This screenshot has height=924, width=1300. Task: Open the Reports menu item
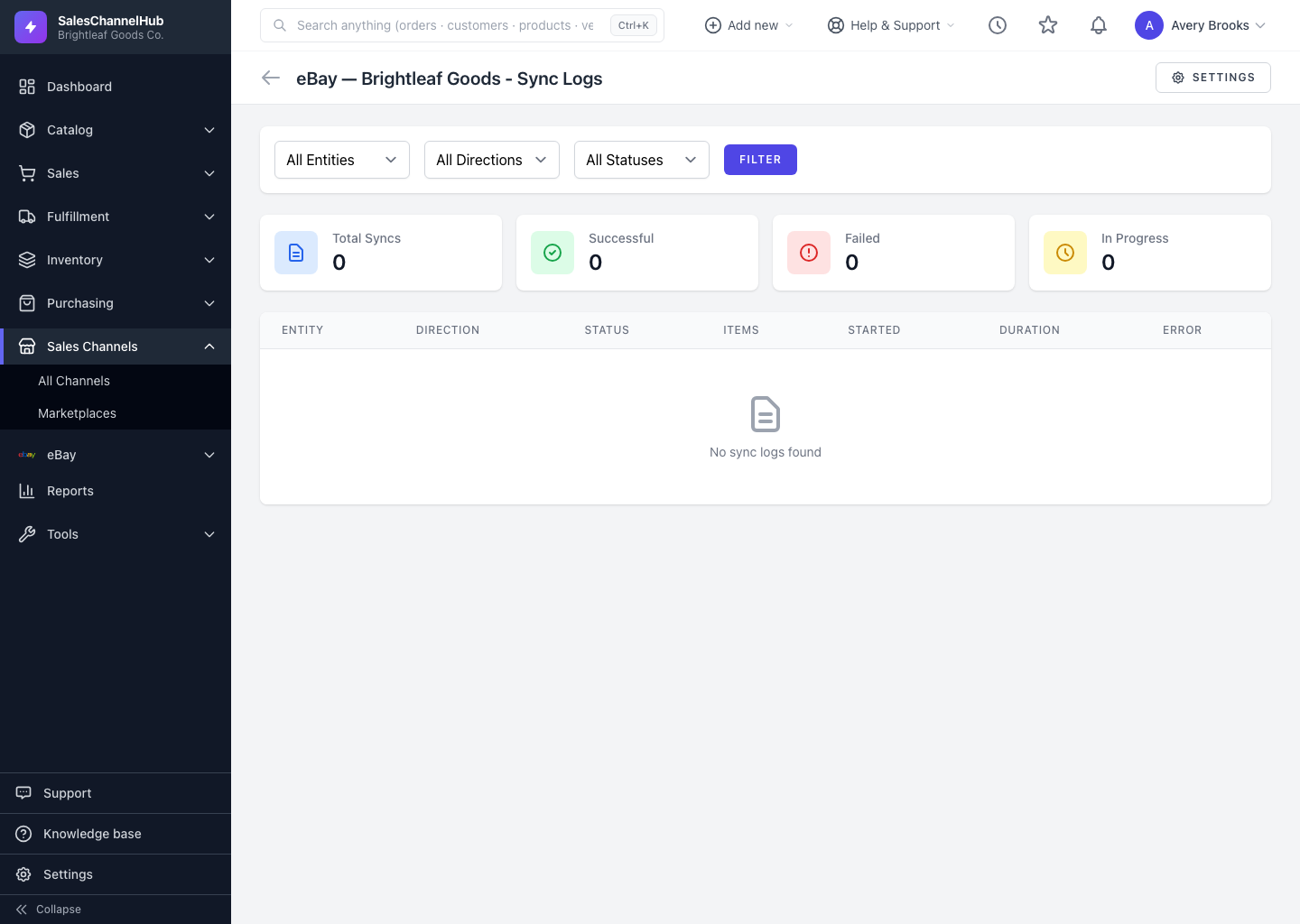click(116, 491)
